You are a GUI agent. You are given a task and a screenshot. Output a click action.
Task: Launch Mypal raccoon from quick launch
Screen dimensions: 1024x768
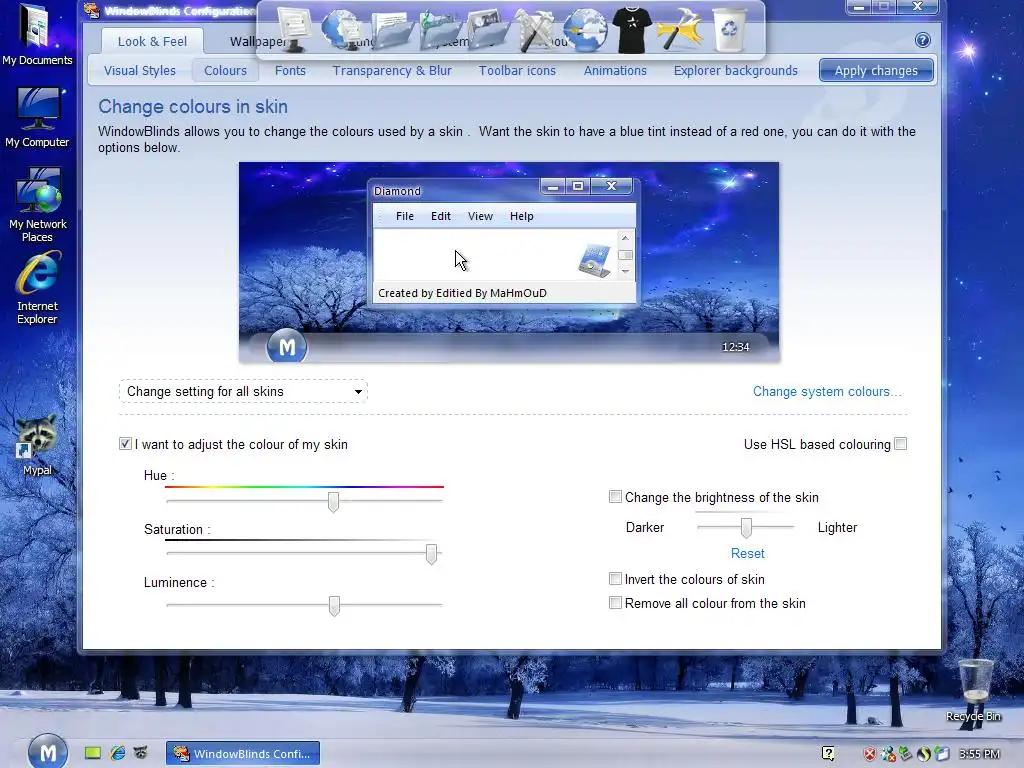140,753
